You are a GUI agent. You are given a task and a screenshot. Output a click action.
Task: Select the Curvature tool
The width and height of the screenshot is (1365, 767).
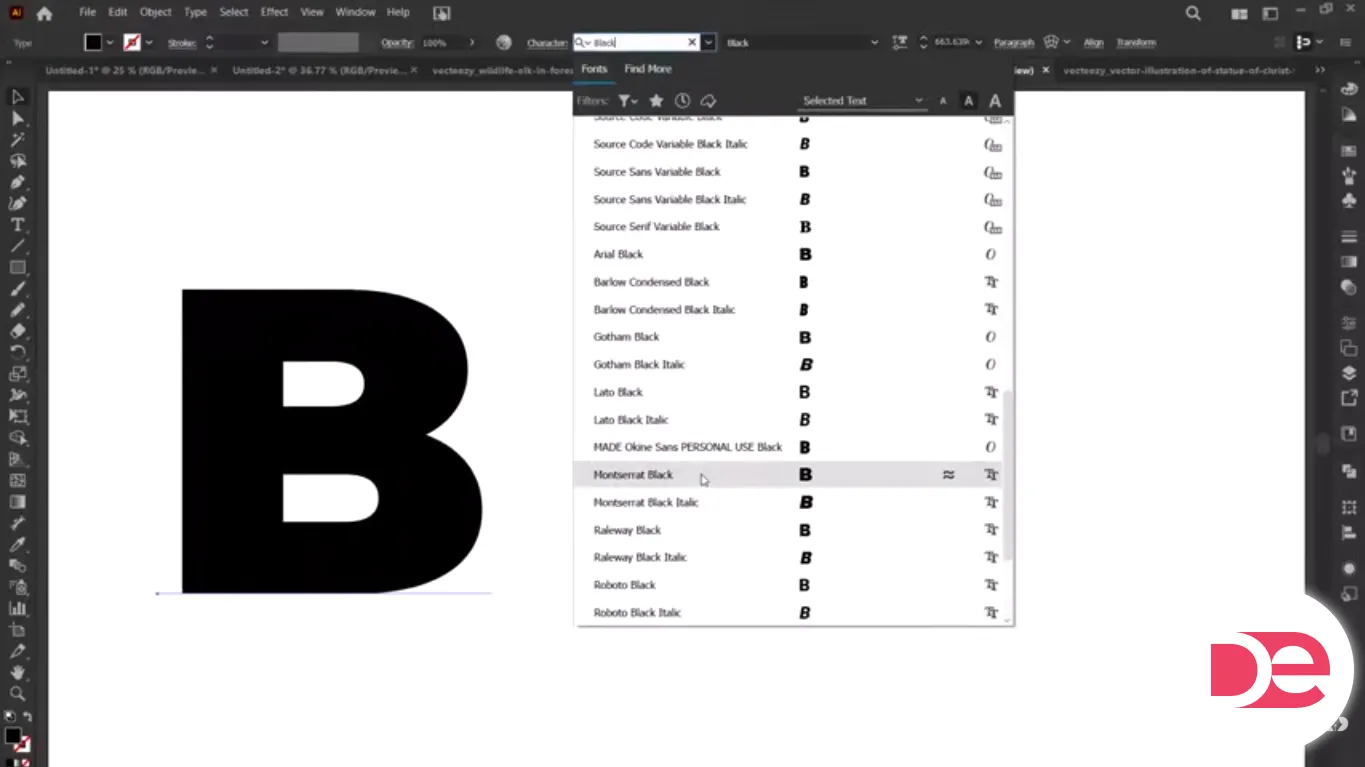click(x=17, y=203)
